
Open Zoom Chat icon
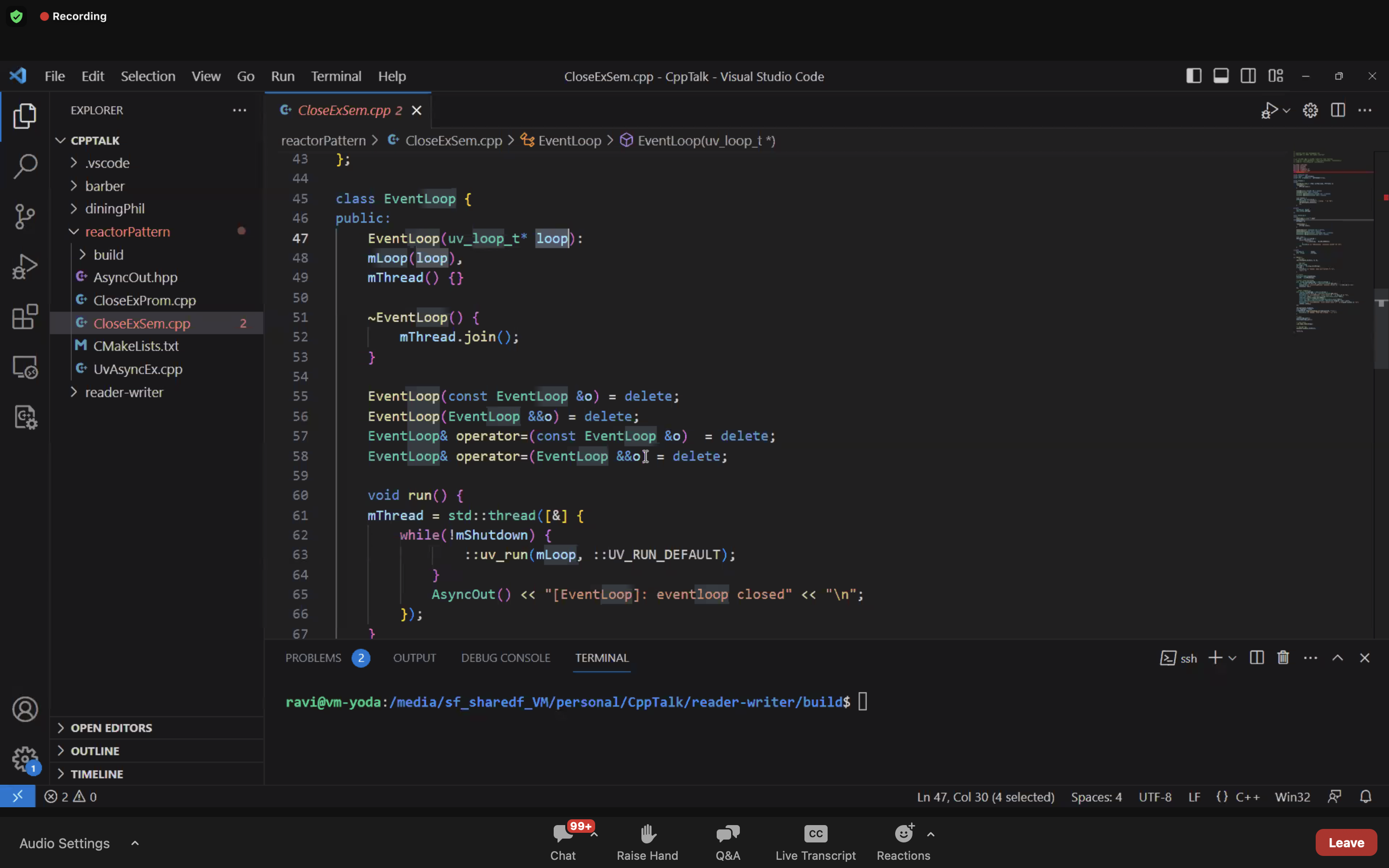(562, 842)
